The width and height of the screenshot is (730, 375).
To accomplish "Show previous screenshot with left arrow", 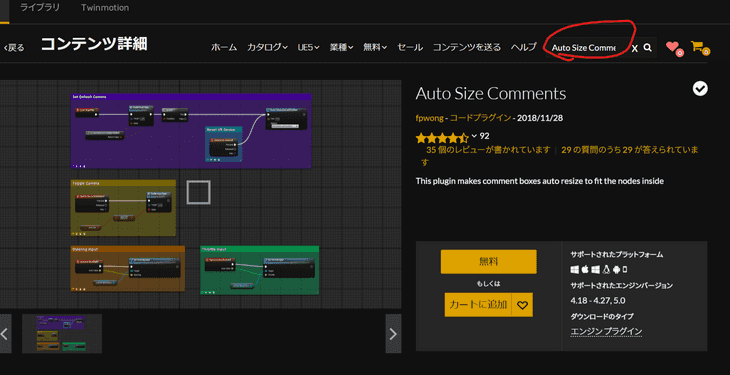I will pyautogui.click(x=5, y=334).
